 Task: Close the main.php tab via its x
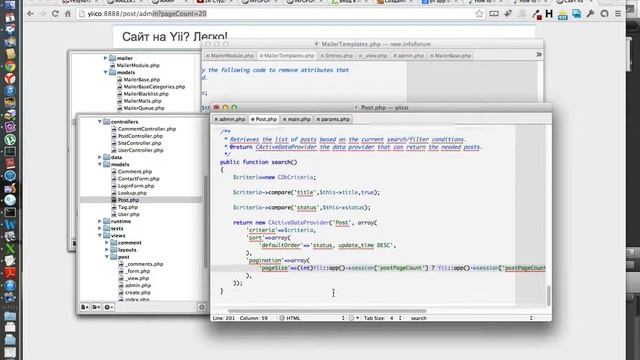[284, 120]
